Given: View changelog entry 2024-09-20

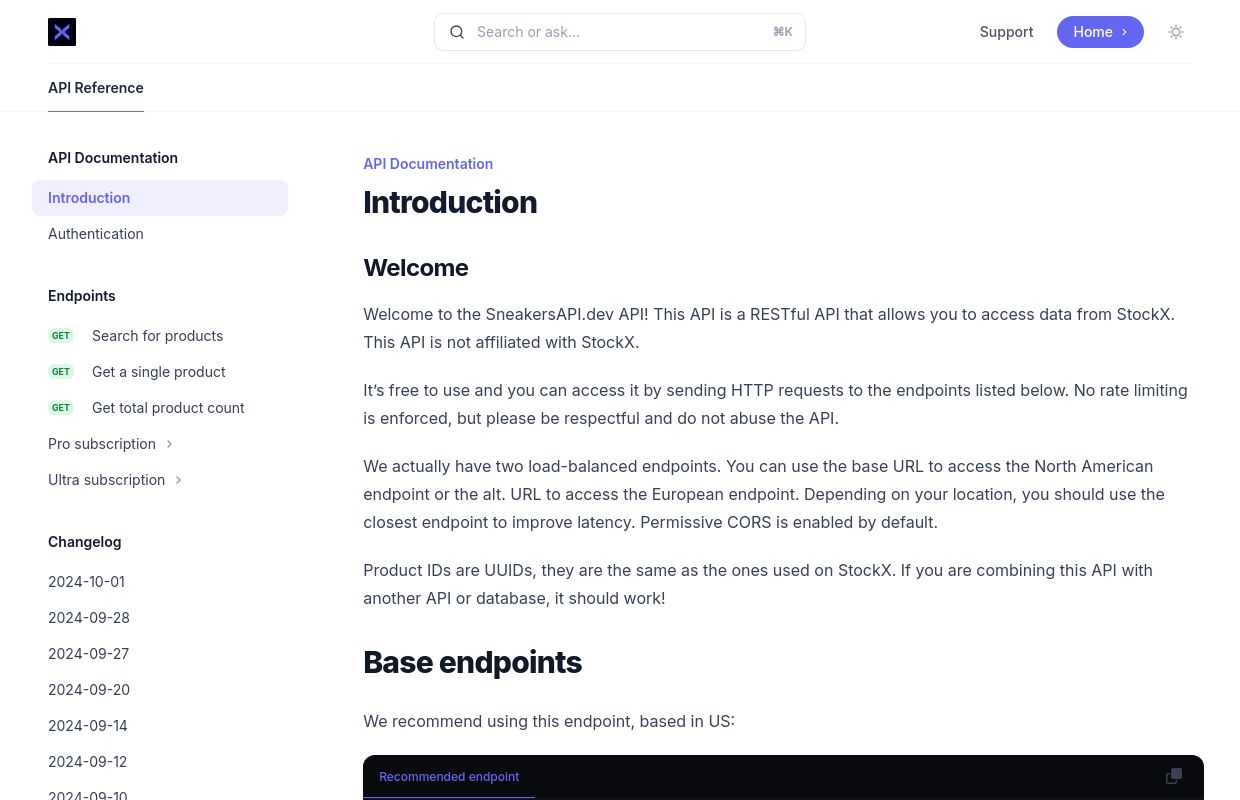Looking at the screenshot, I should coord(89,690).
